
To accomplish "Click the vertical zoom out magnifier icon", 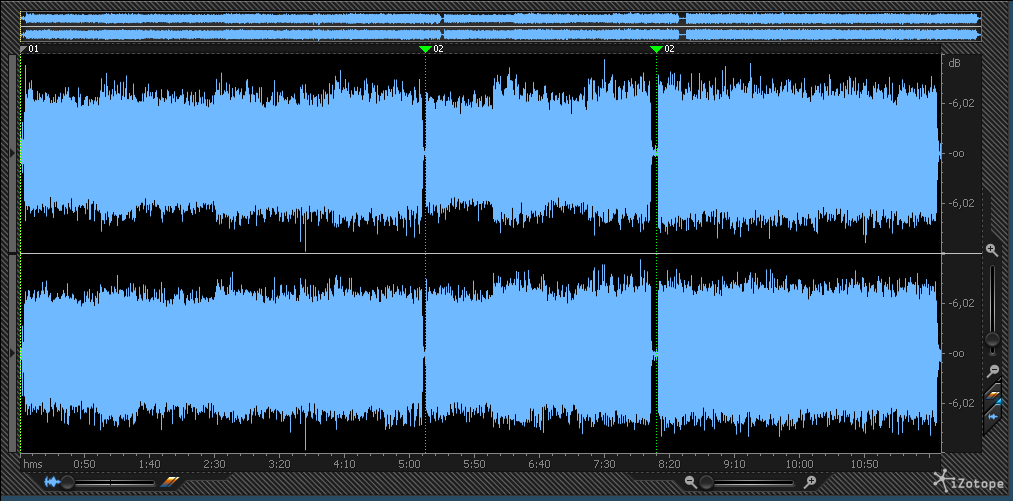I will (x=992, y=370).
